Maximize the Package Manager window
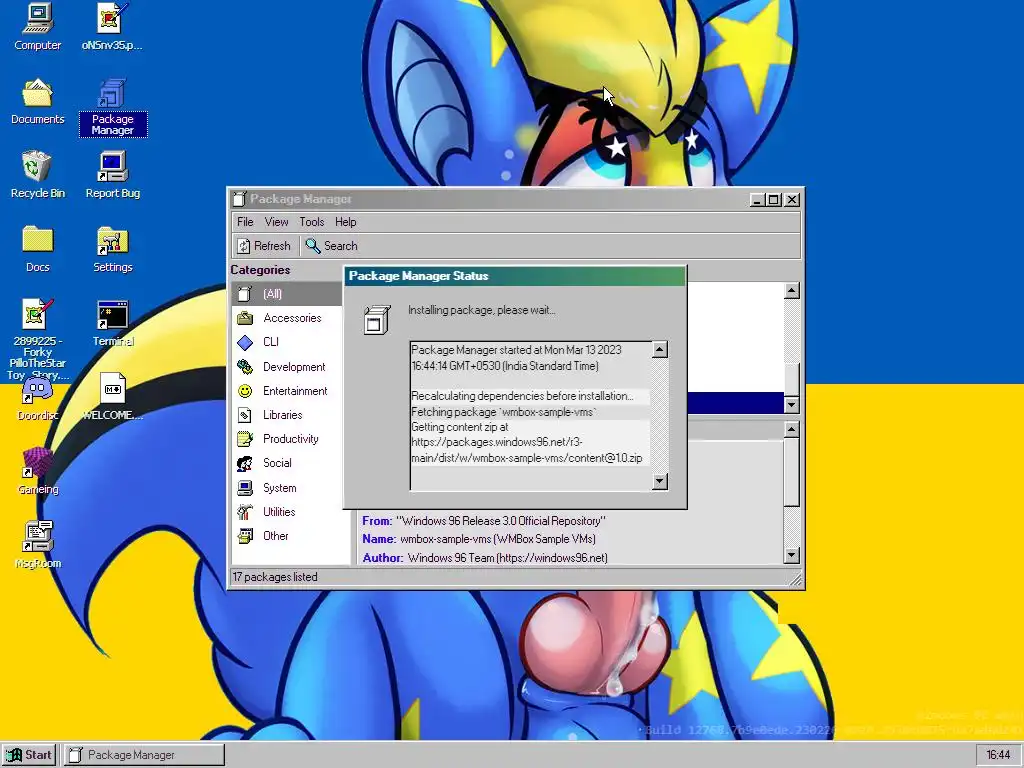The height and width of the screenshot is (768, 1024). click(774, 200)
